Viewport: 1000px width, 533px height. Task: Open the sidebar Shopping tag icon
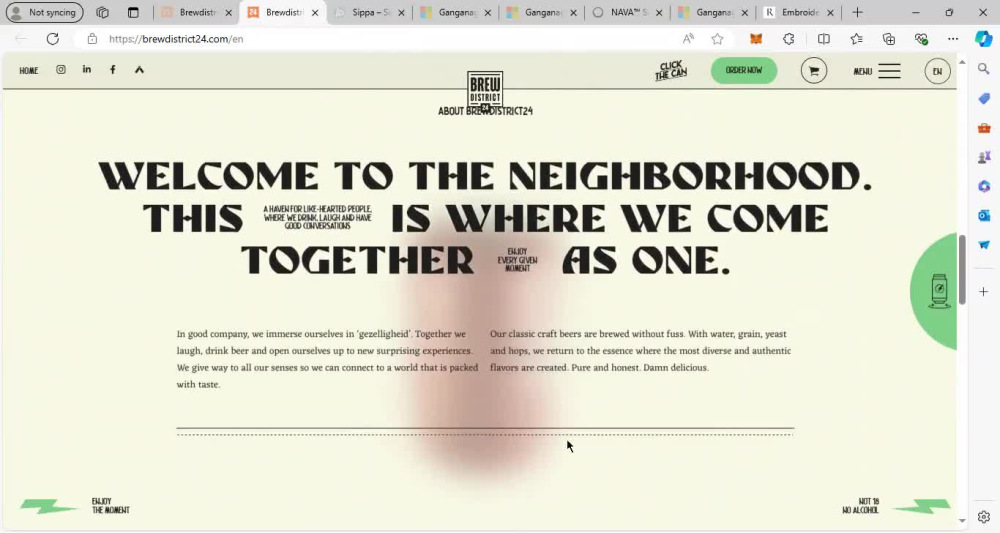pos(983,98)
